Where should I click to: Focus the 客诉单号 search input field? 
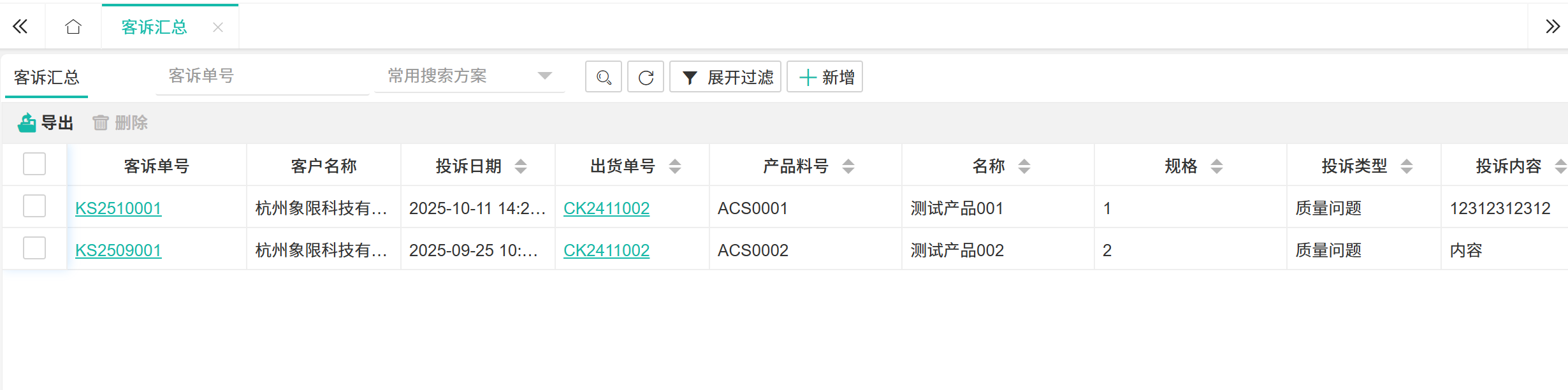(x=262, y=76)
